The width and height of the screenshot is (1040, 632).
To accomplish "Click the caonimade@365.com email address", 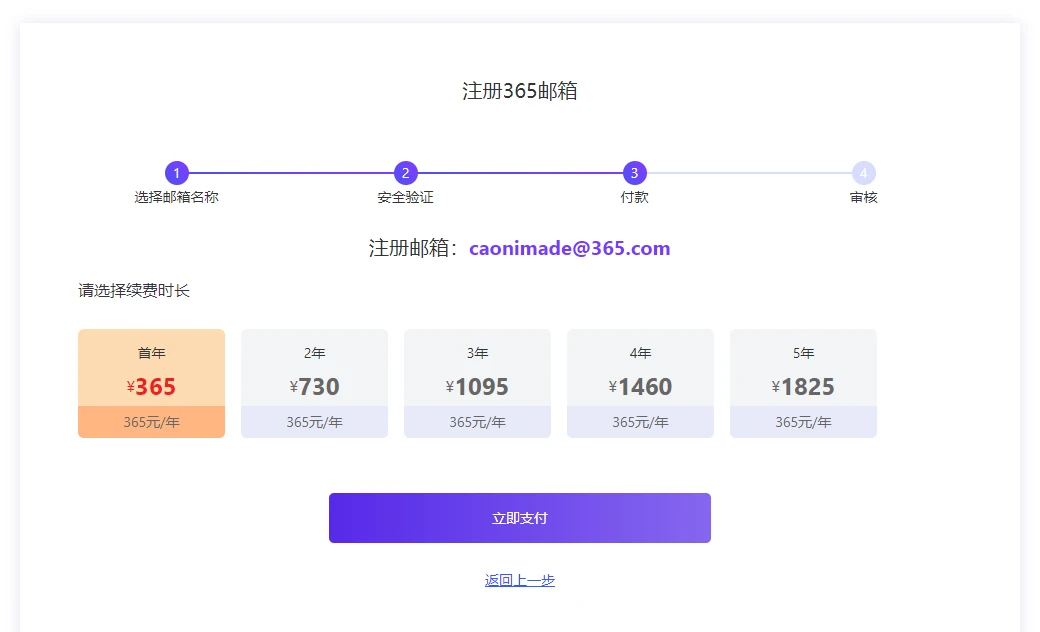I will coord(569,248).
